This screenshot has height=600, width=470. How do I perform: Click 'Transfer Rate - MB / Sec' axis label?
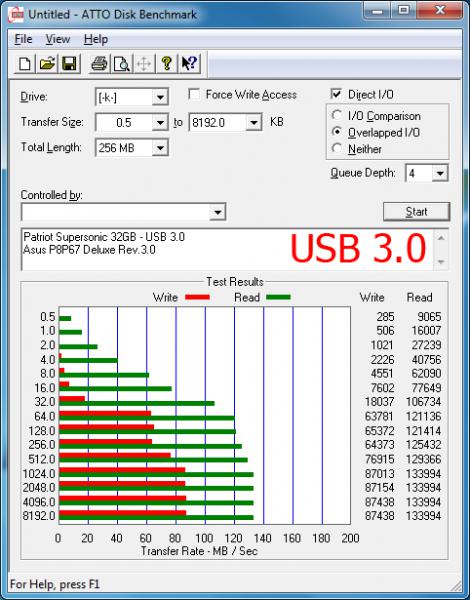(x=199, y=551)
